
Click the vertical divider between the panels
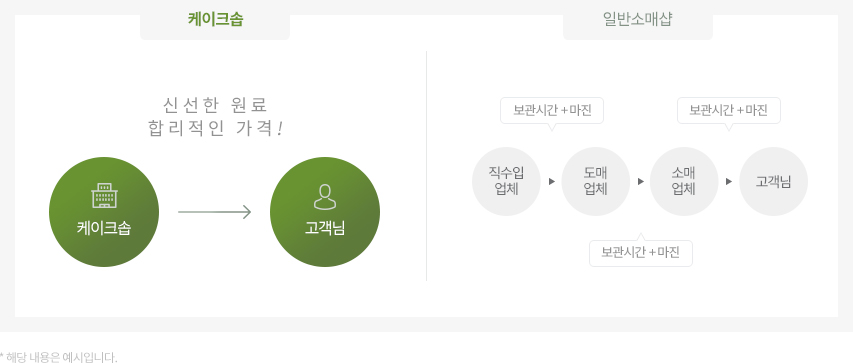tap(426, 166)
